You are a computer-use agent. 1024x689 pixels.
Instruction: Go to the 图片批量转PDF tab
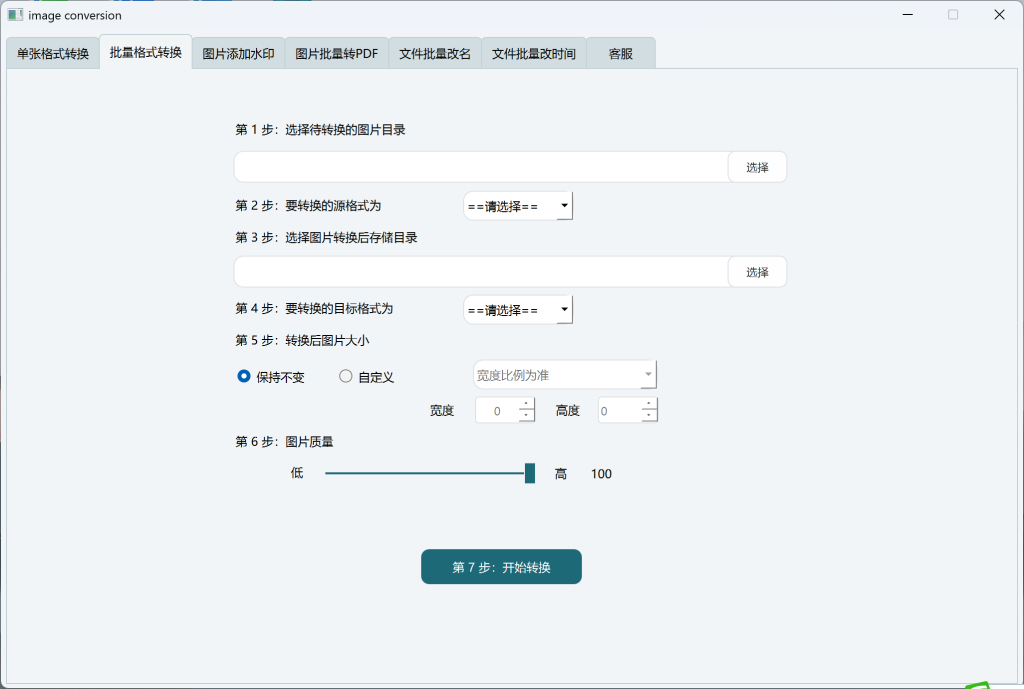click(336, 54)
